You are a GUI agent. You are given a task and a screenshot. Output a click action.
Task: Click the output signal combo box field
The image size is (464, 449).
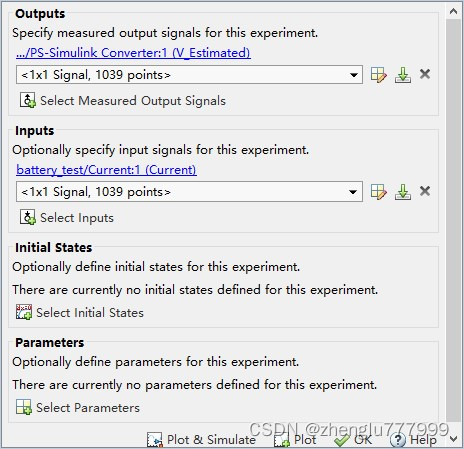189,75
